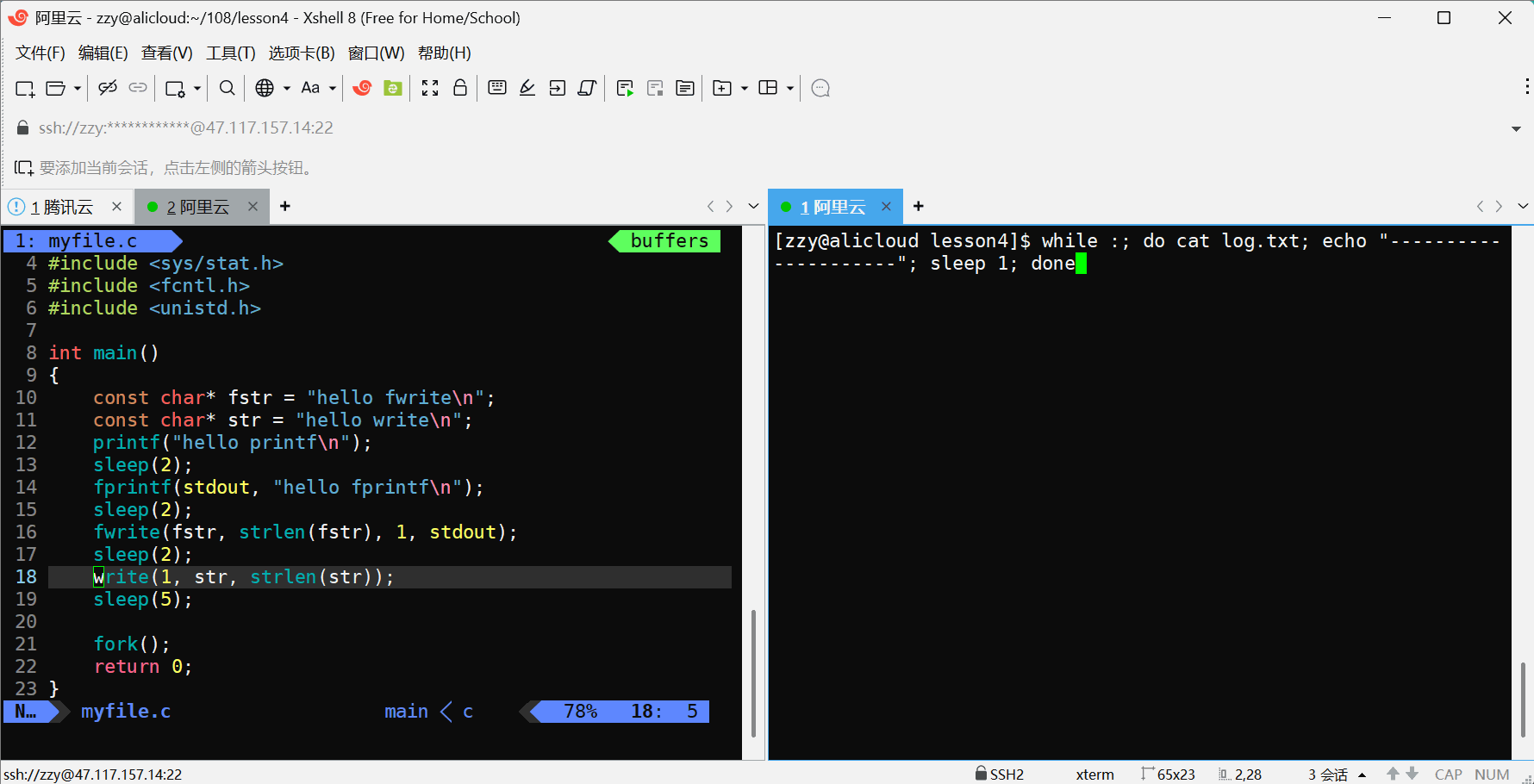Screen dimensions: 1534x784
Task: Close the 1 腾讯云 tab
Action: tap(116, 207)
